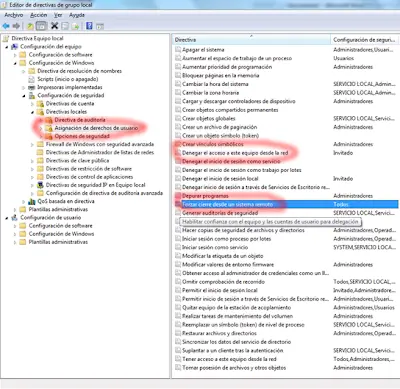
Task: Open the Ver menu
Action: pyautogui.click(x=58, y=15)
